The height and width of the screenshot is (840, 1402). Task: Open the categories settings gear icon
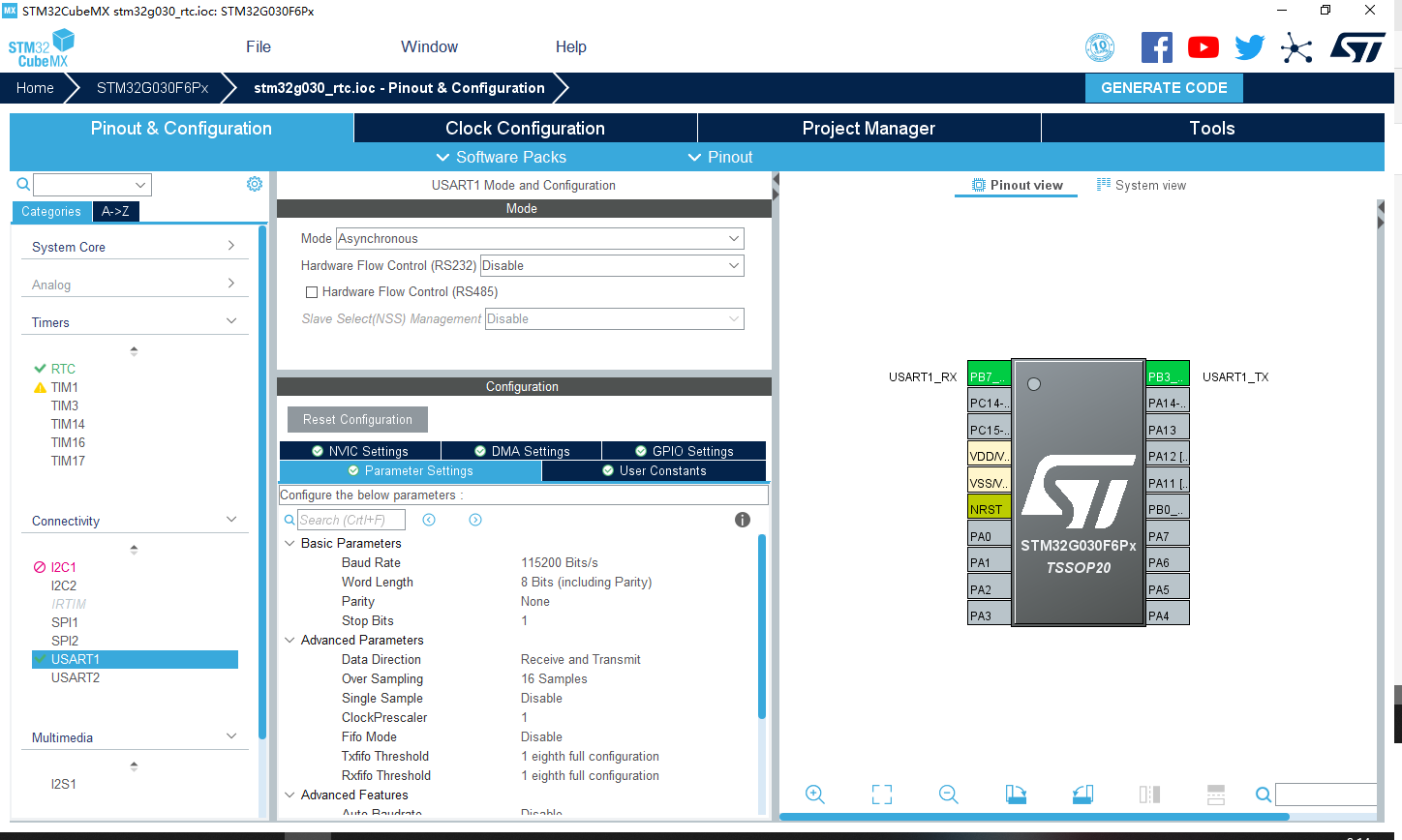[x=255, y=184]
